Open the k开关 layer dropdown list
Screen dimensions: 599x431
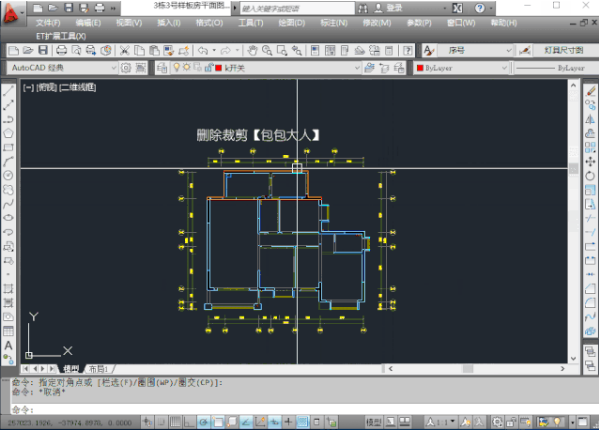click(357, 68)
